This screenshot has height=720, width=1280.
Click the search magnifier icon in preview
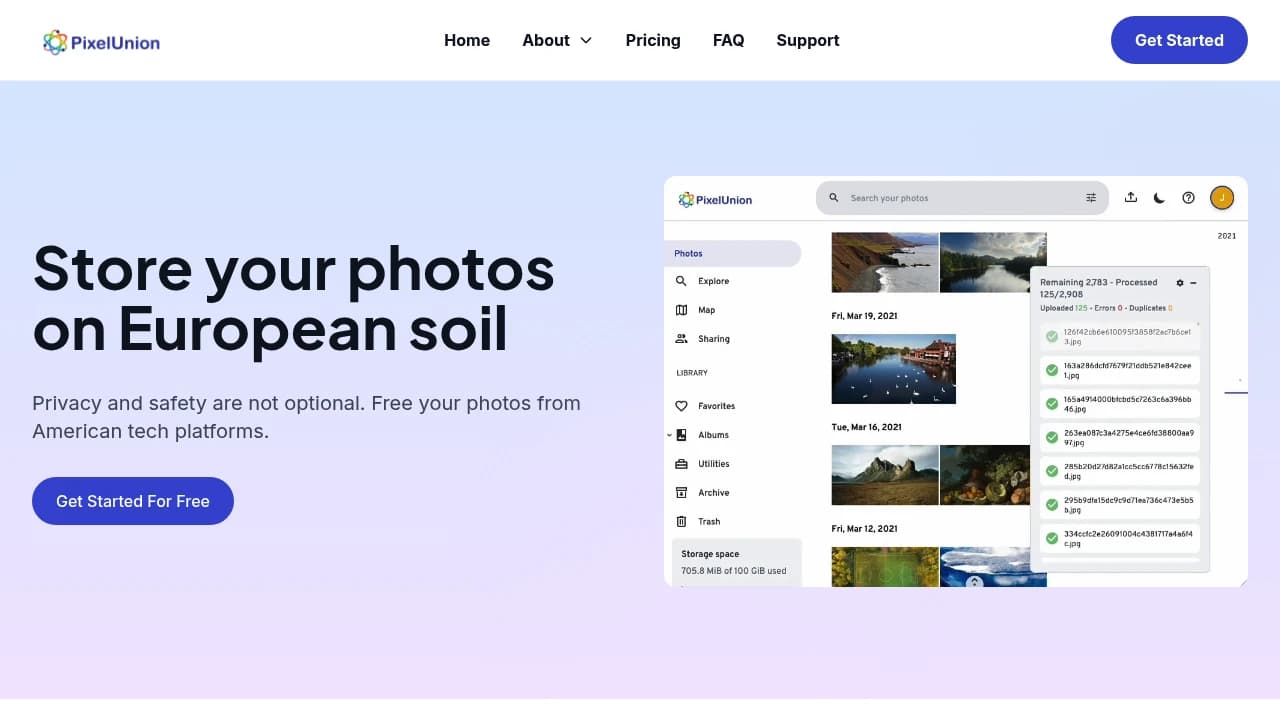click(x=834, y=198)
